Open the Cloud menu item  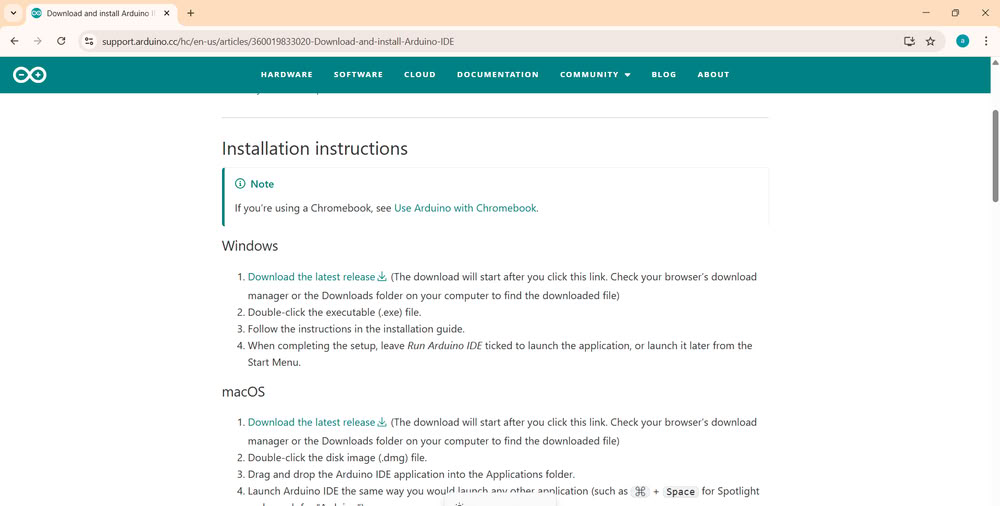(420, 75)
